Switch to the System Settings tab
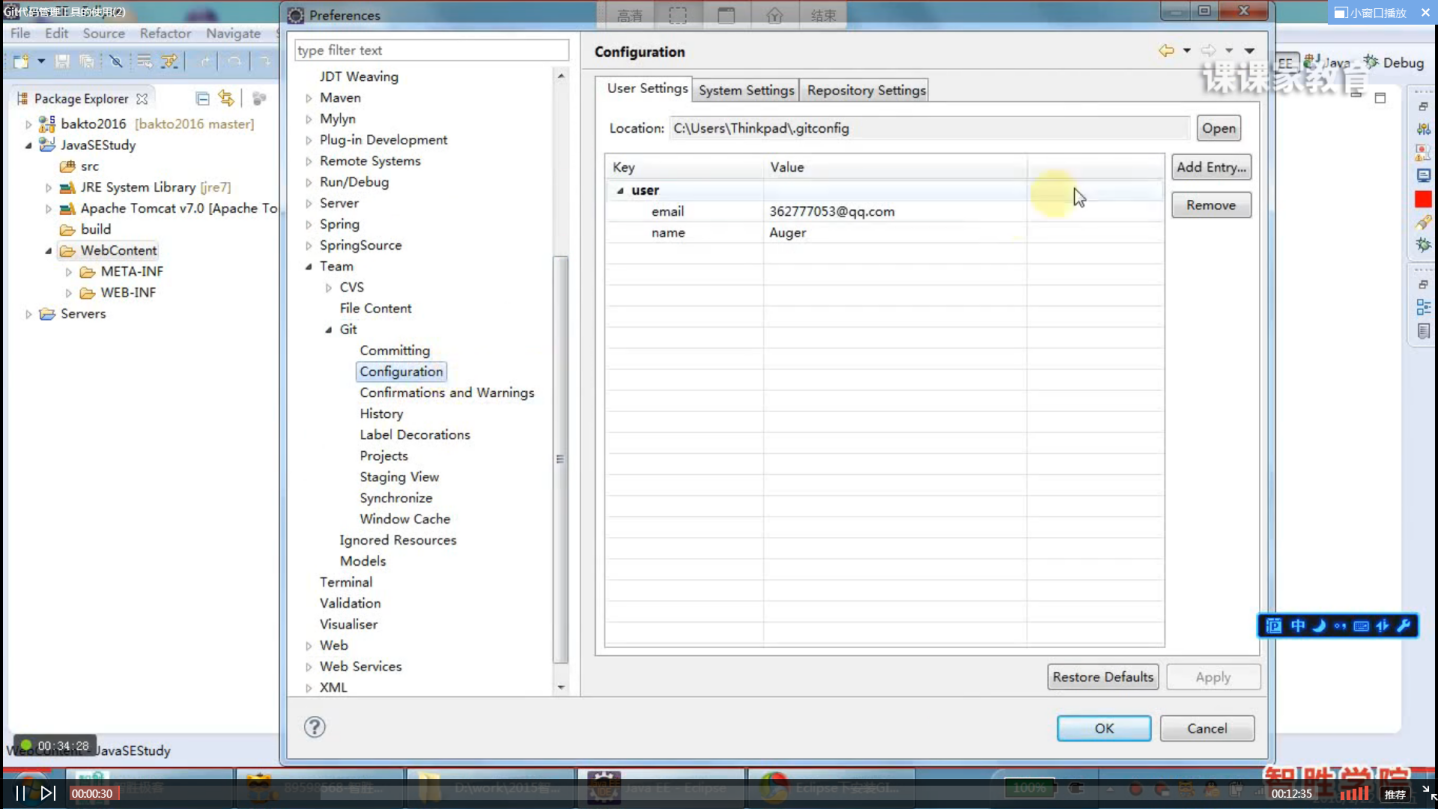The image size is (1439, 809). point(746,90)
